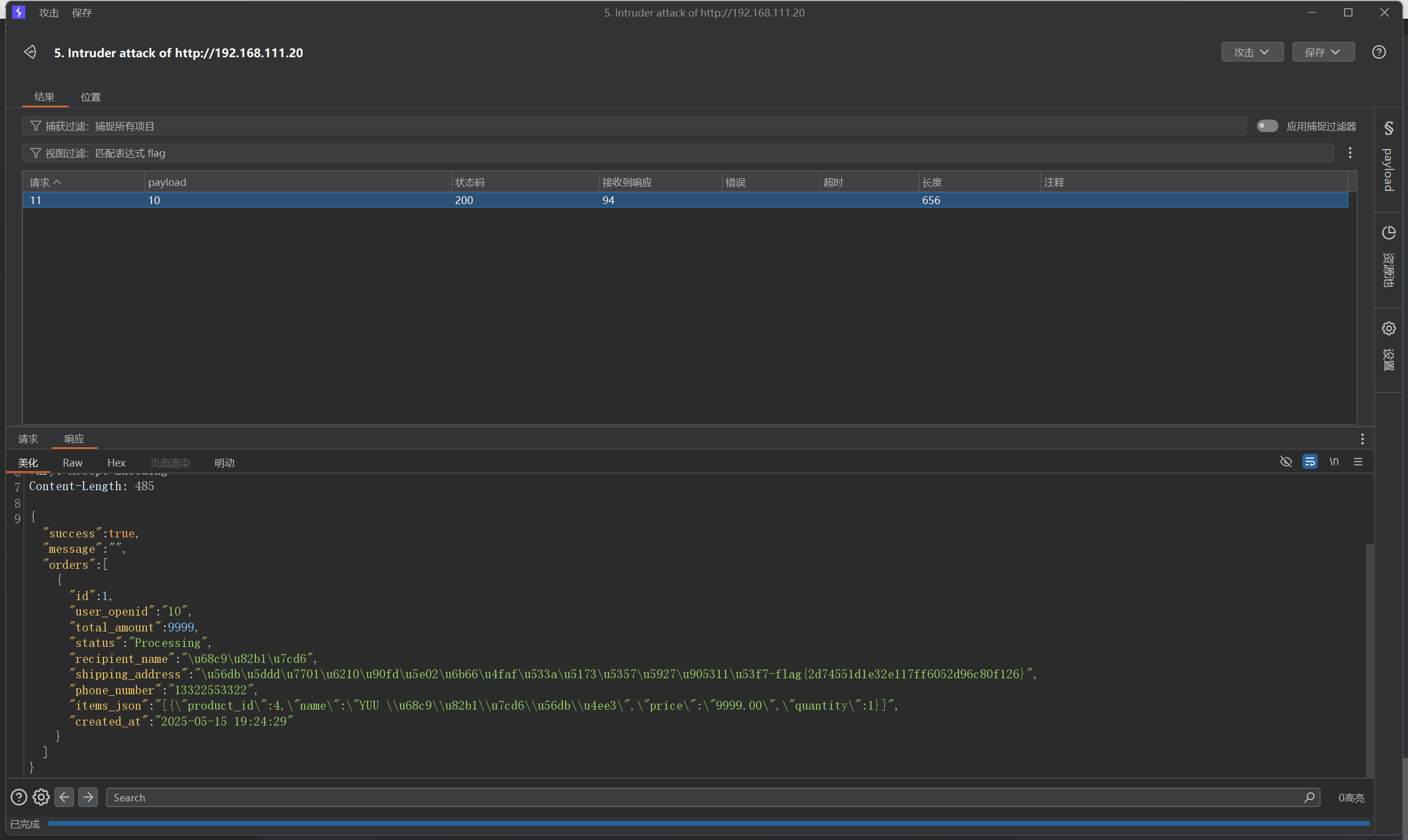Open the payload side panel icon

(1388, 129)
